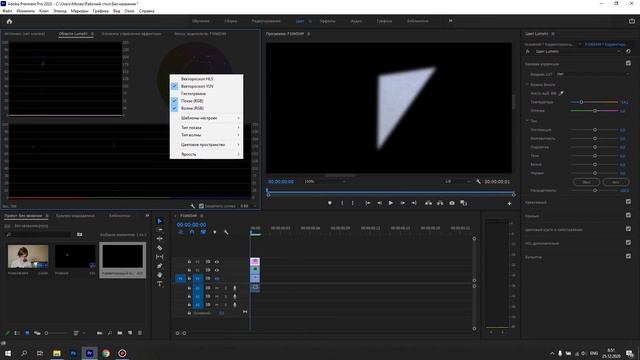Collapse the Баланс белого section
This screenshot has height=360, width=640.
point(527,84)
